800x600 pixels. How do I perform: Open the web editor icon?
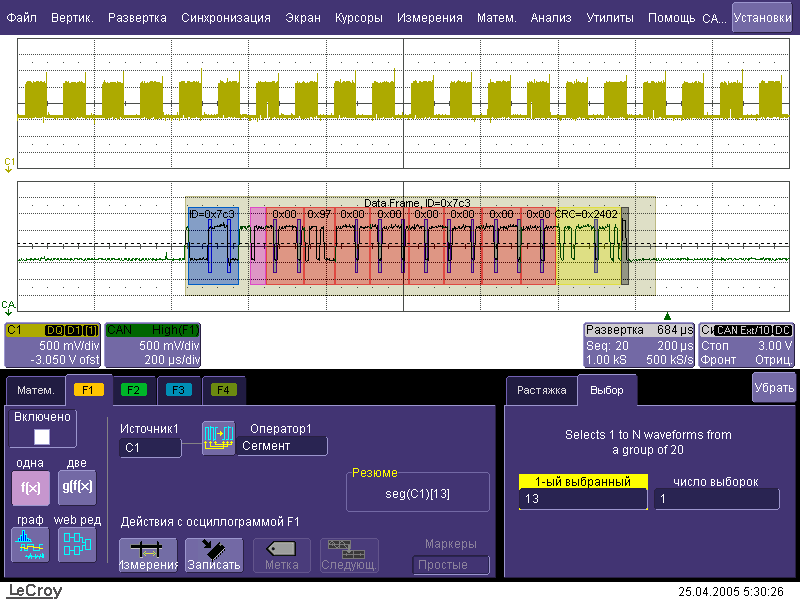(x=76, y=545)
